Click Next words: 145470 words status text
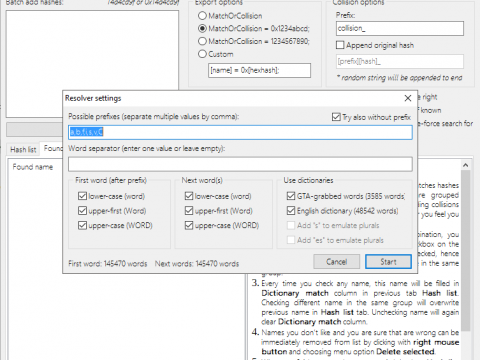 [x=197, y=264]
